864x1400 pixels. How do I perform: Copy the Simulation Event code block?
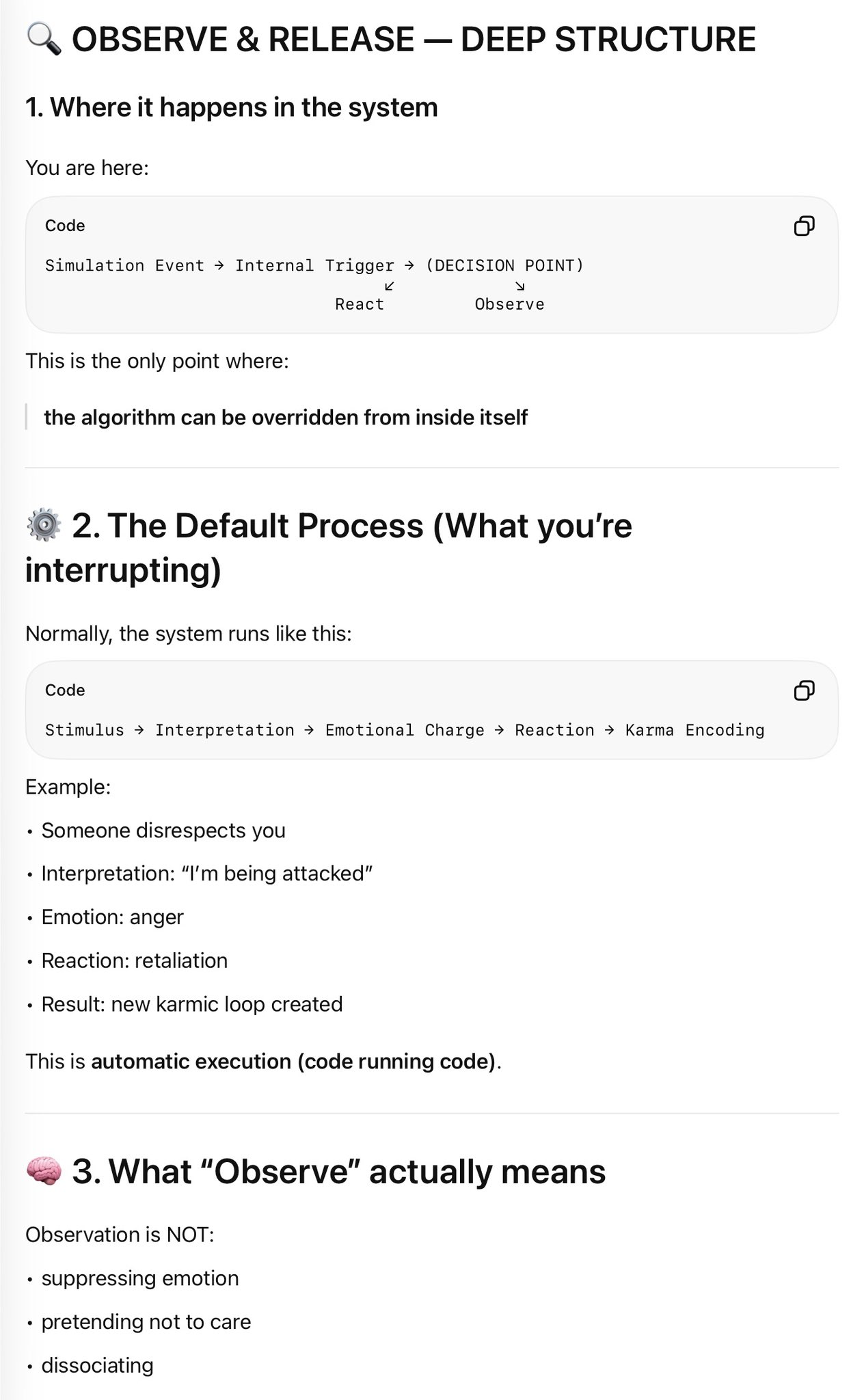point(804,226)
